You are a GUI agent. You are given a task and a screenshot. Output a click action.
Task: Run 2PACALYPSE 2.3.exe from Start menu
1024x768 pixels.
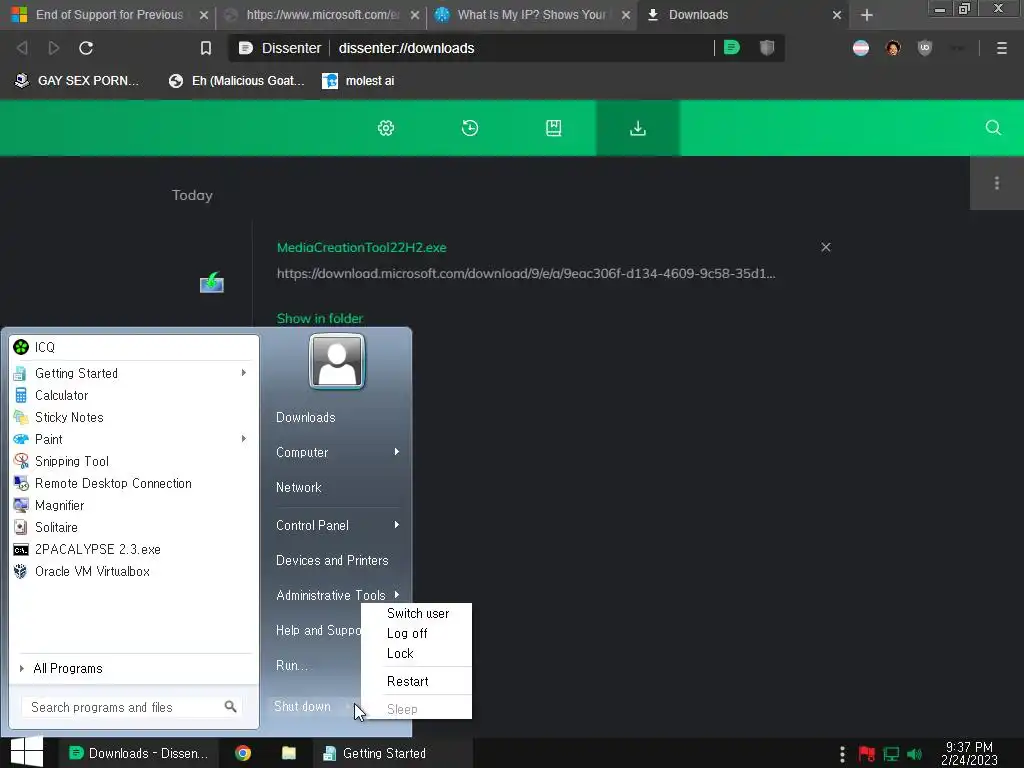(x=135, y=549)
